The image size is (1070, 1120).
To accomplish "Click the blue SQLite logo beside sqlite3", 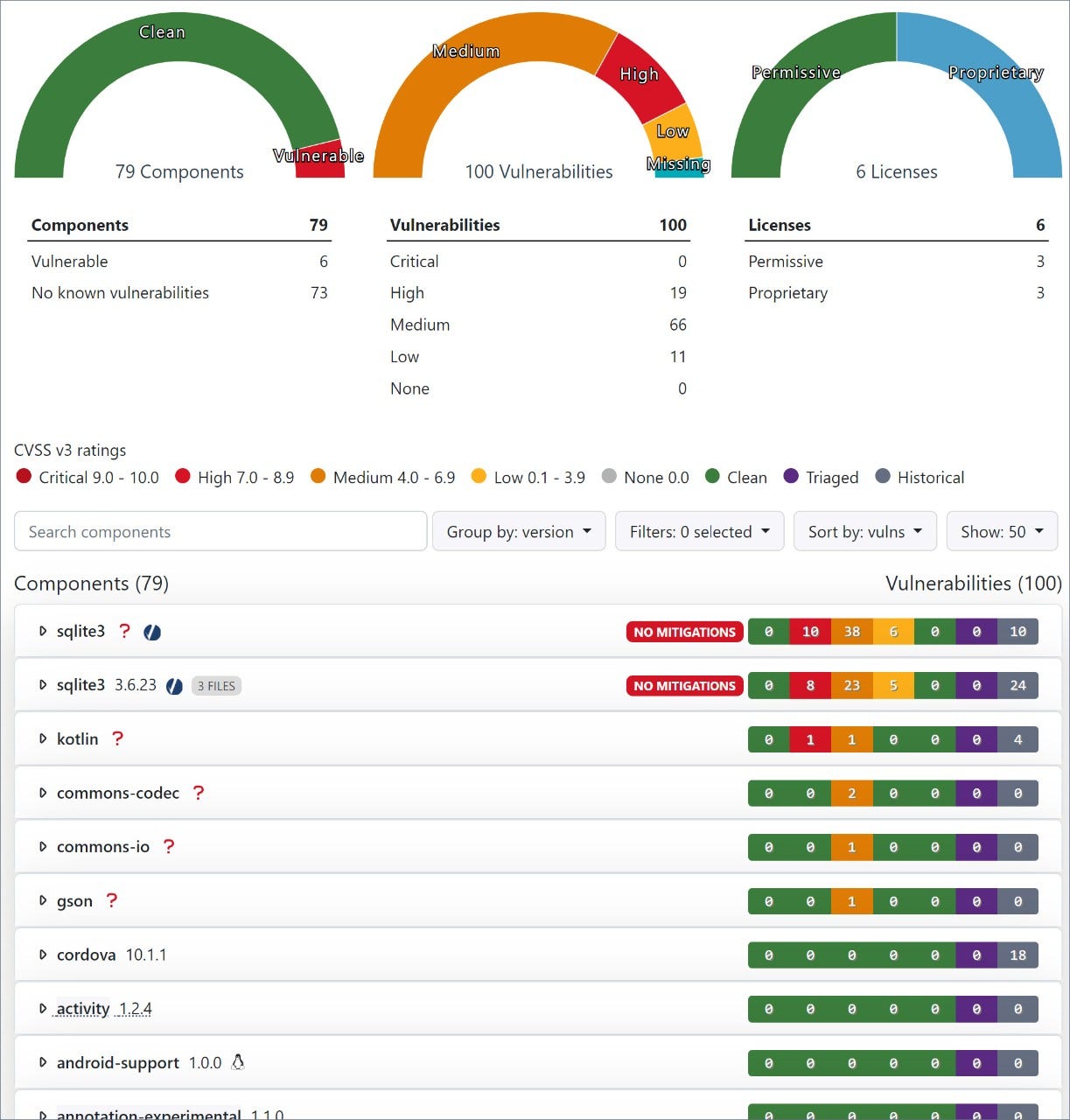I will [x=152, y=632].
